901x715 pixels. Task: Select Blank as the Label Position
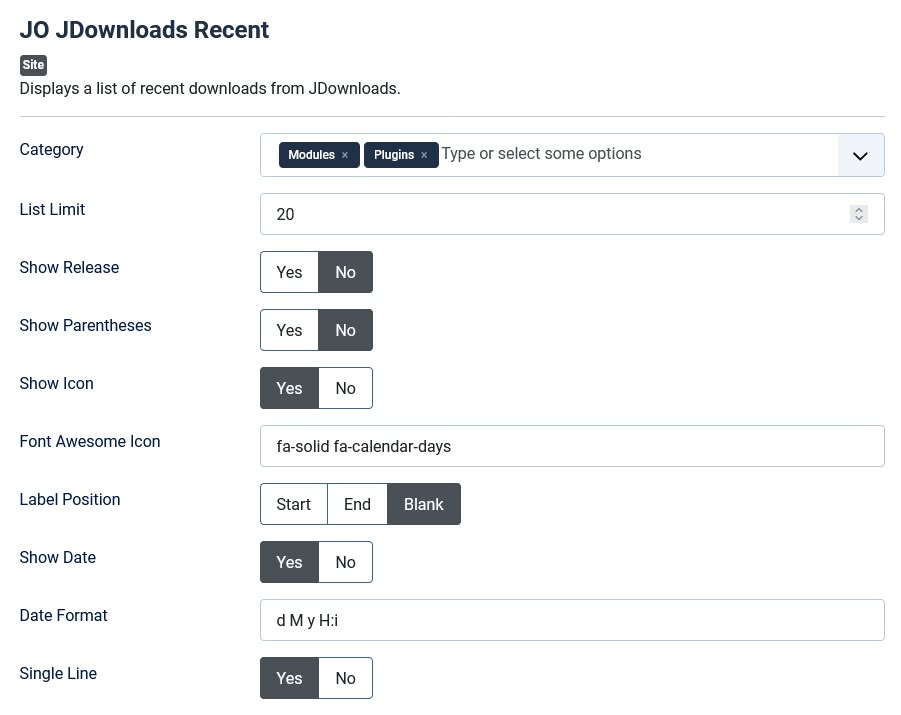coord(423,504)
